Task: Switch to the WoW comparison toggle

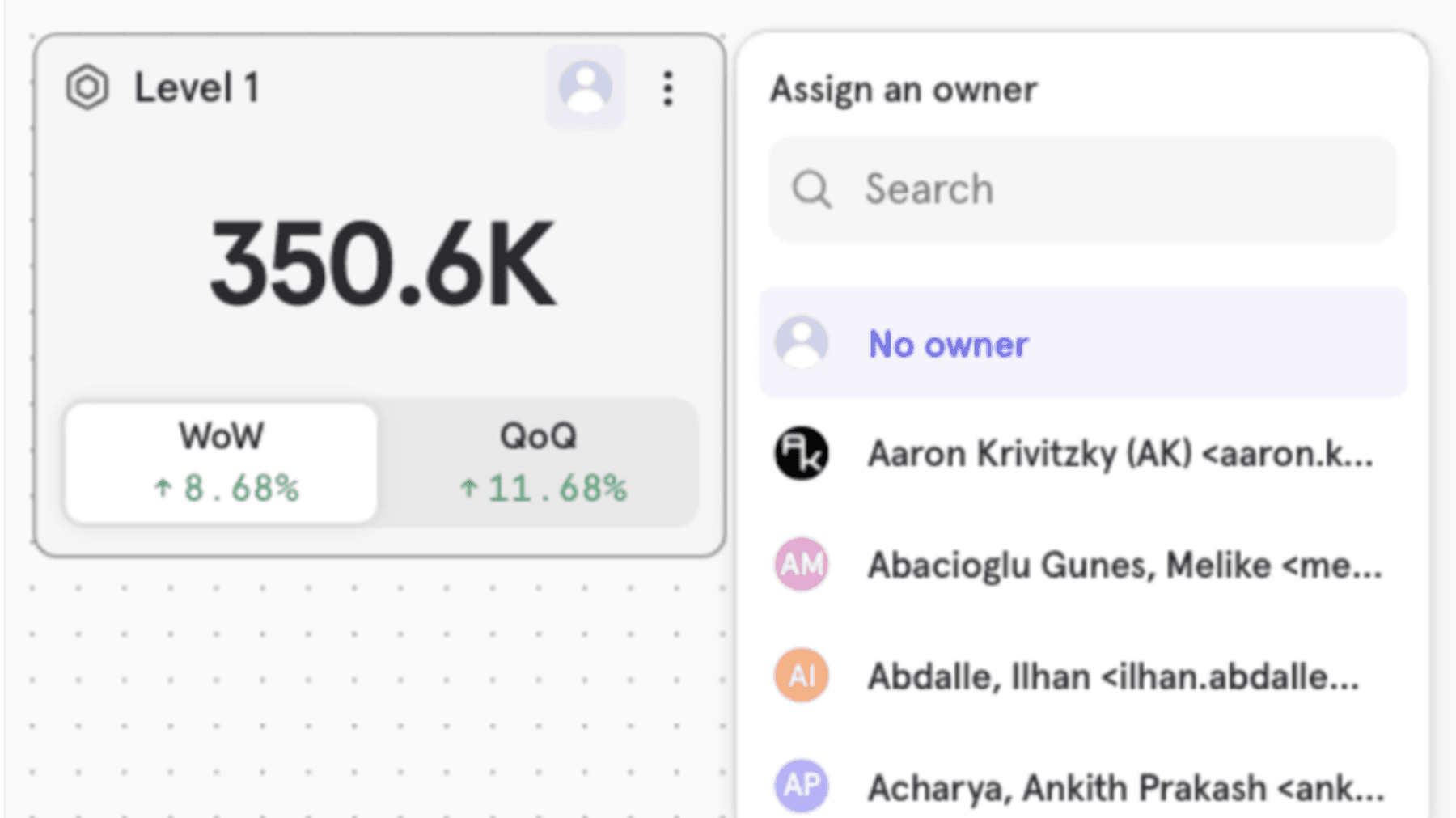Action: coord(221,463)
